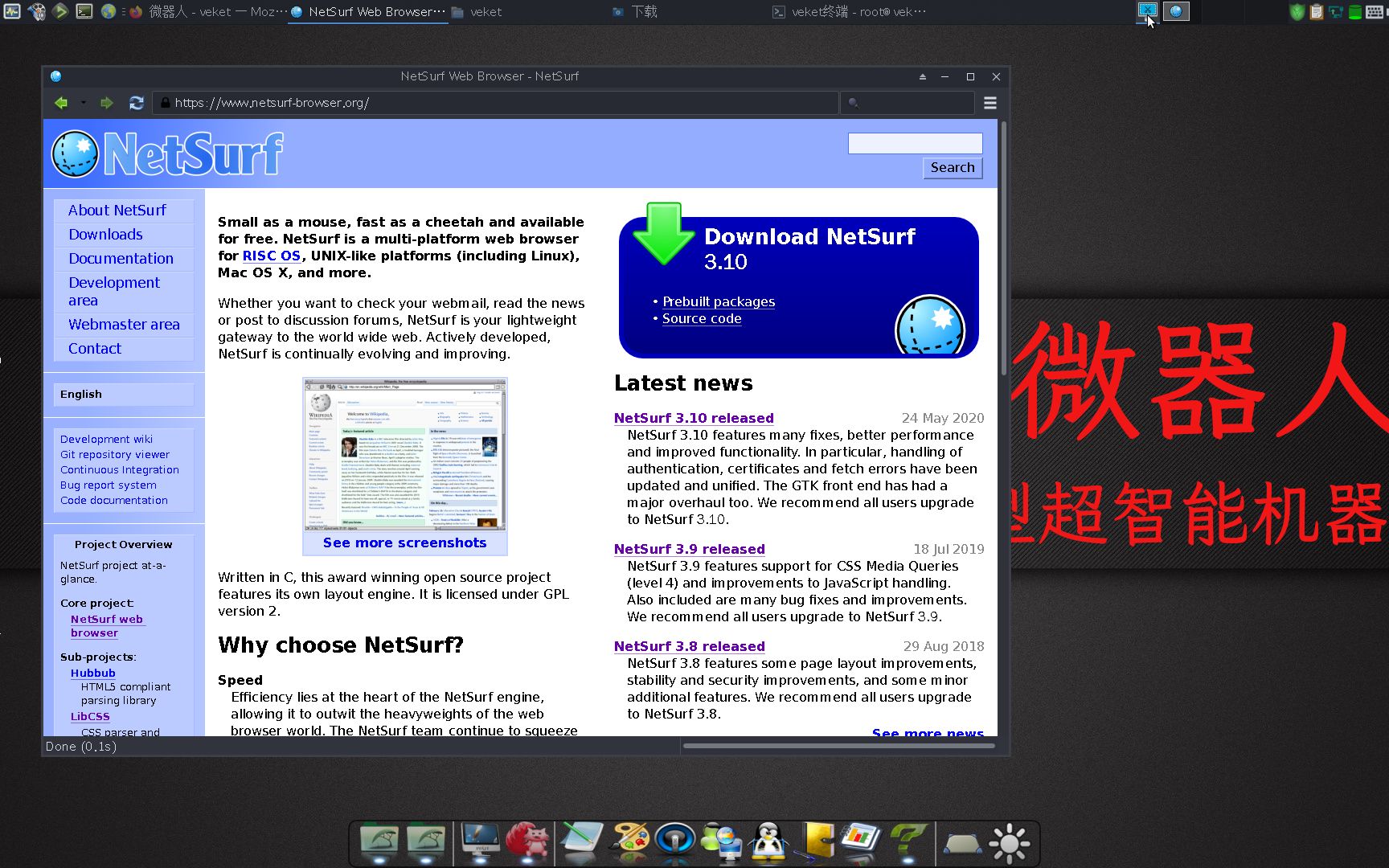This screenshot has width=1389, height=868.
Task: Click the green disk cylinder tray icon
Action: pyautogui.click(x=1355, y=12)
